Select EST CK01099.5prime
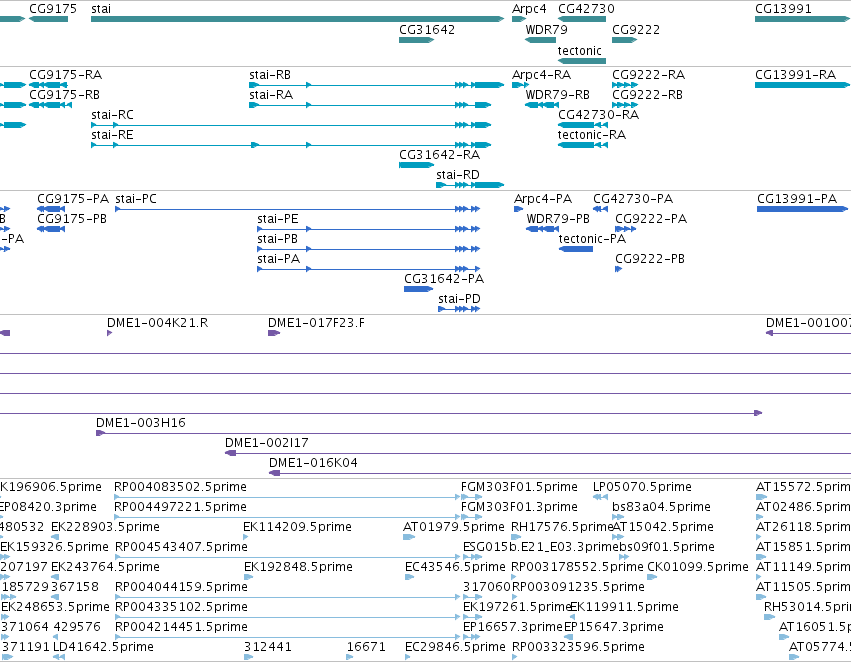 (x=652, y=577)
